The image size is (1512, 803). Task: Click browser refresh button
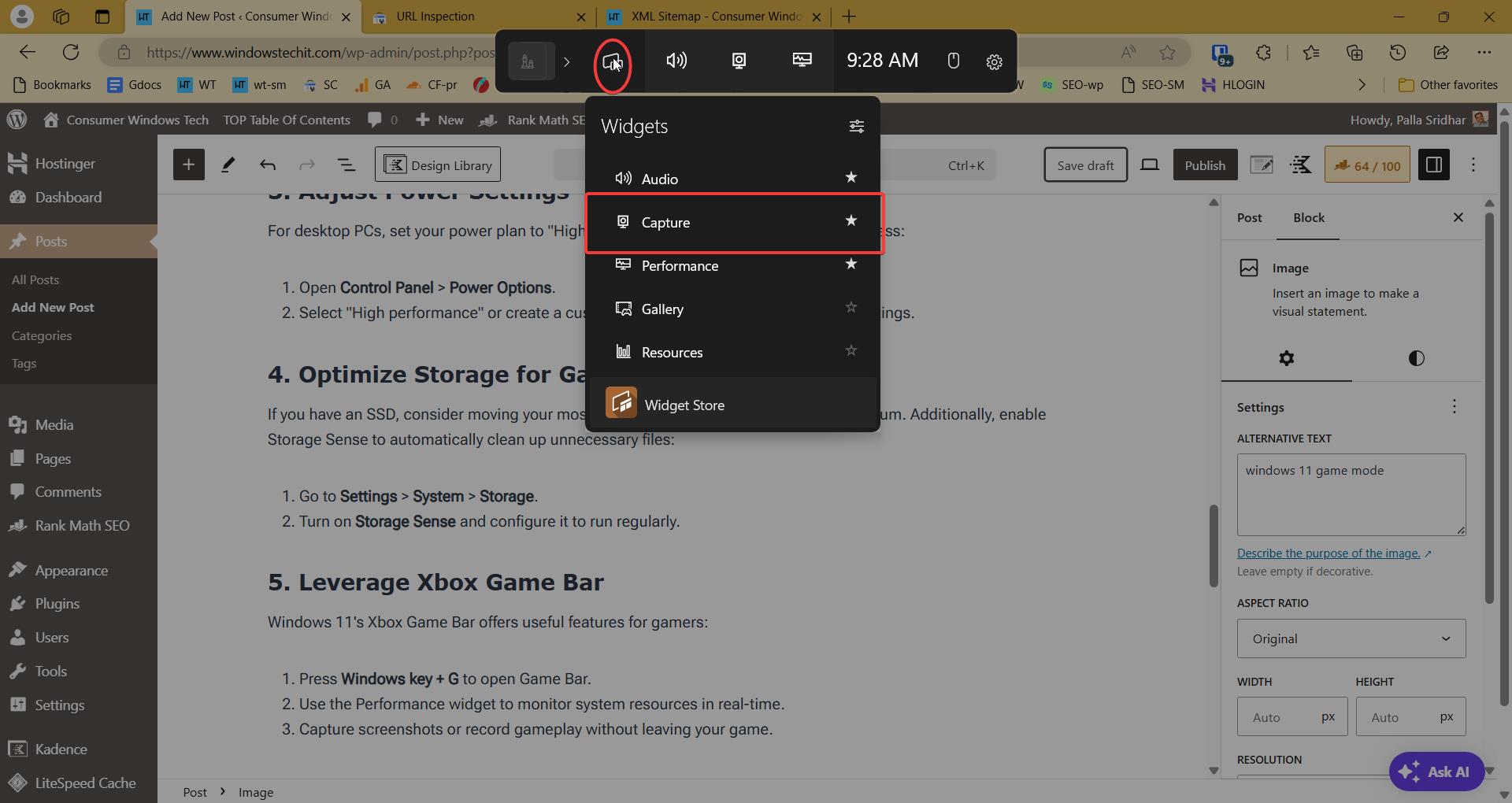71,52
